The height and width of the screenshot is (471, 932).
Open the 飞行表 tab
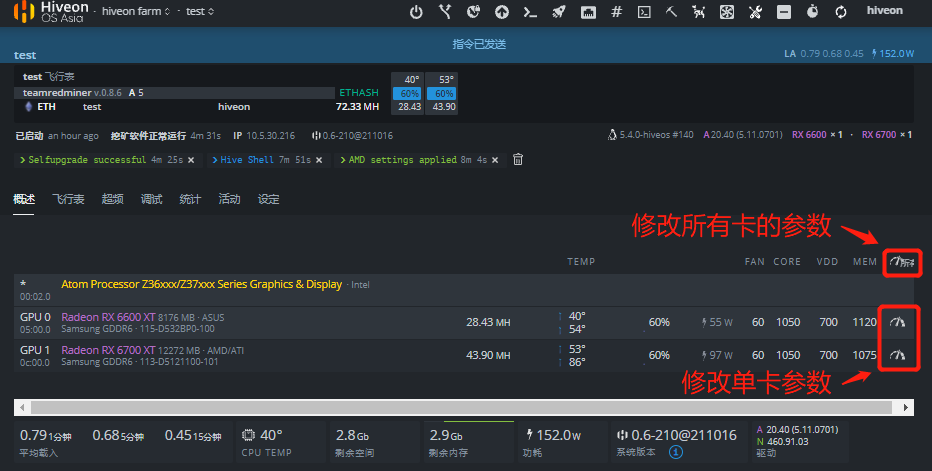point(68,199)
